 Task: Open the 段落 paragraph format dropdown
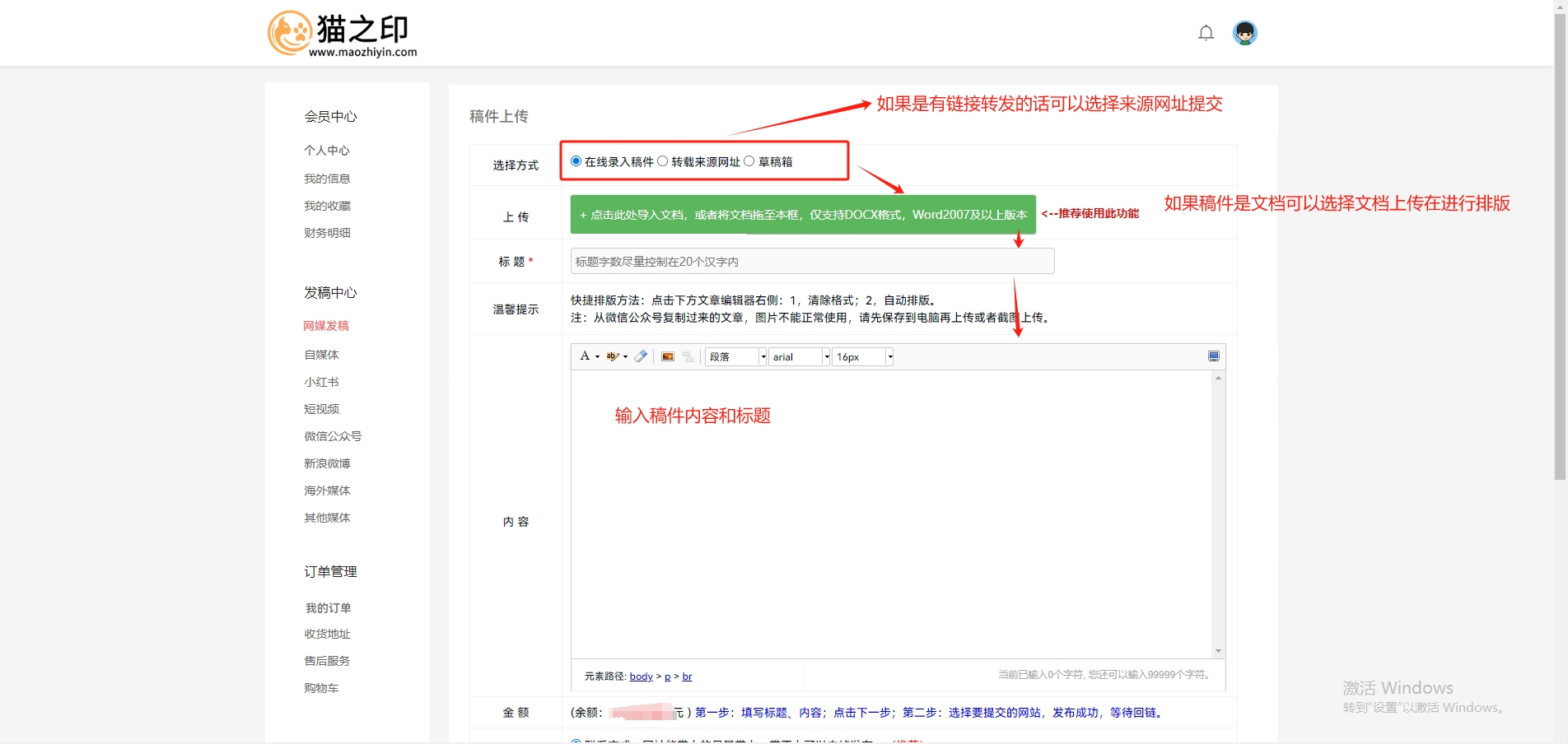736,356
